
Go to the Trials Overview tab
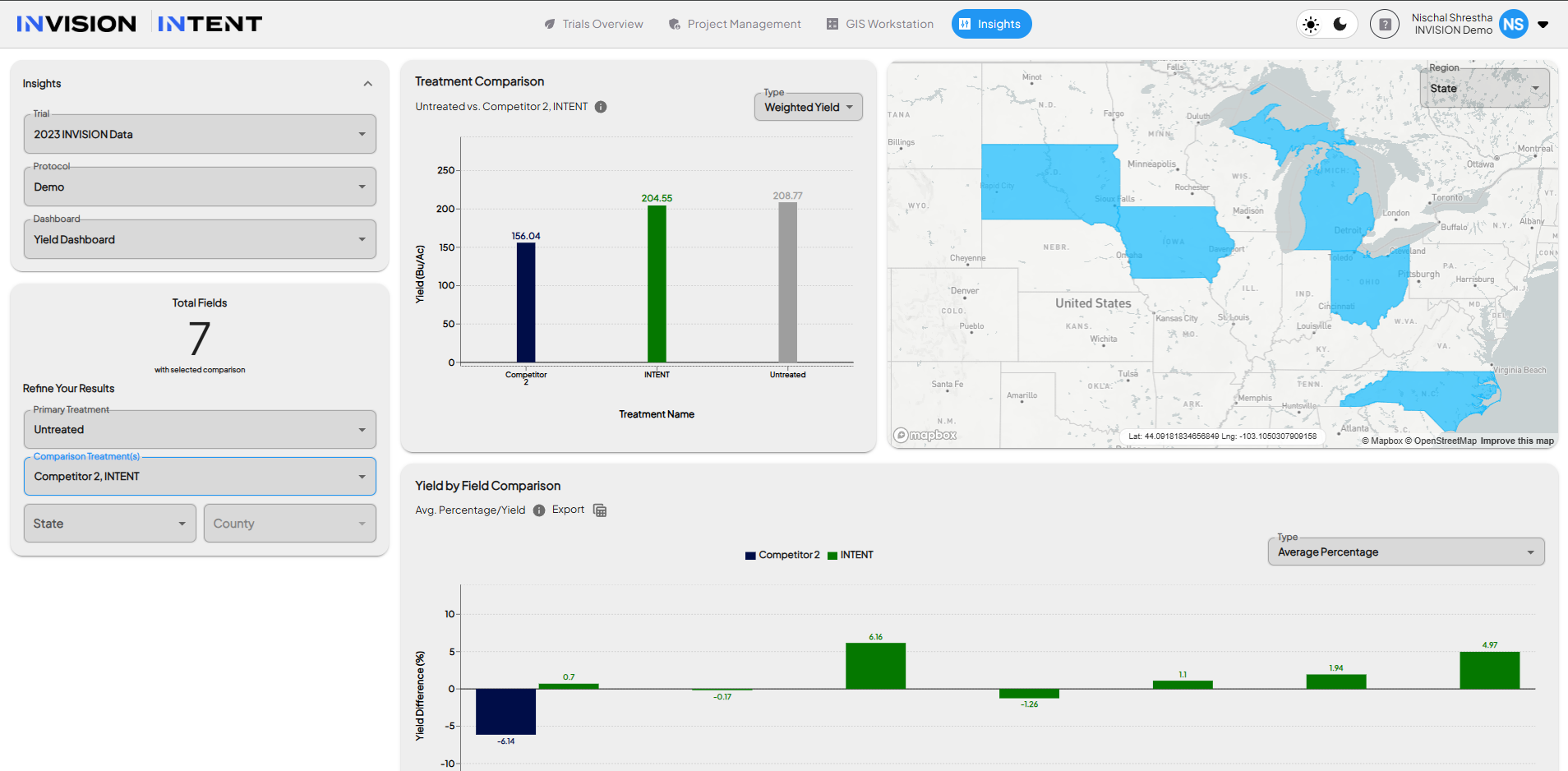[x=593, y=24]
